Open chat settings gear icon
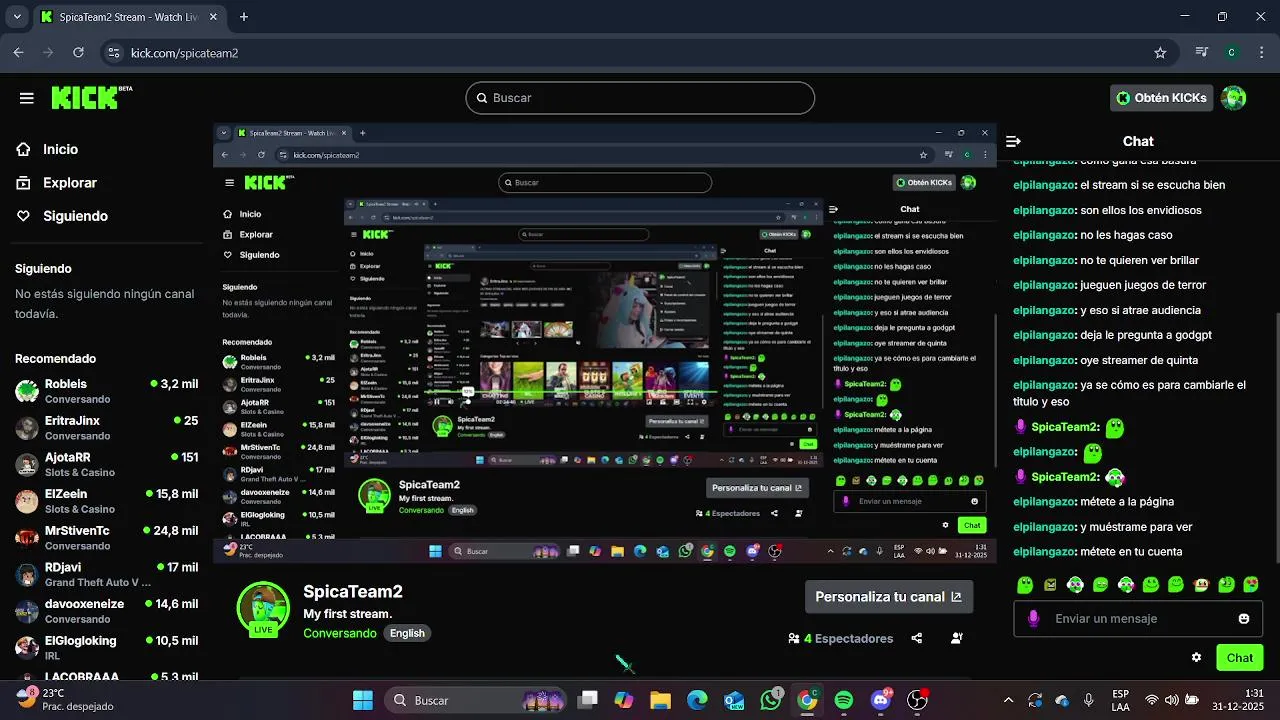The width and height of the screenshot is (1280, 720). tap(1196, 657)
